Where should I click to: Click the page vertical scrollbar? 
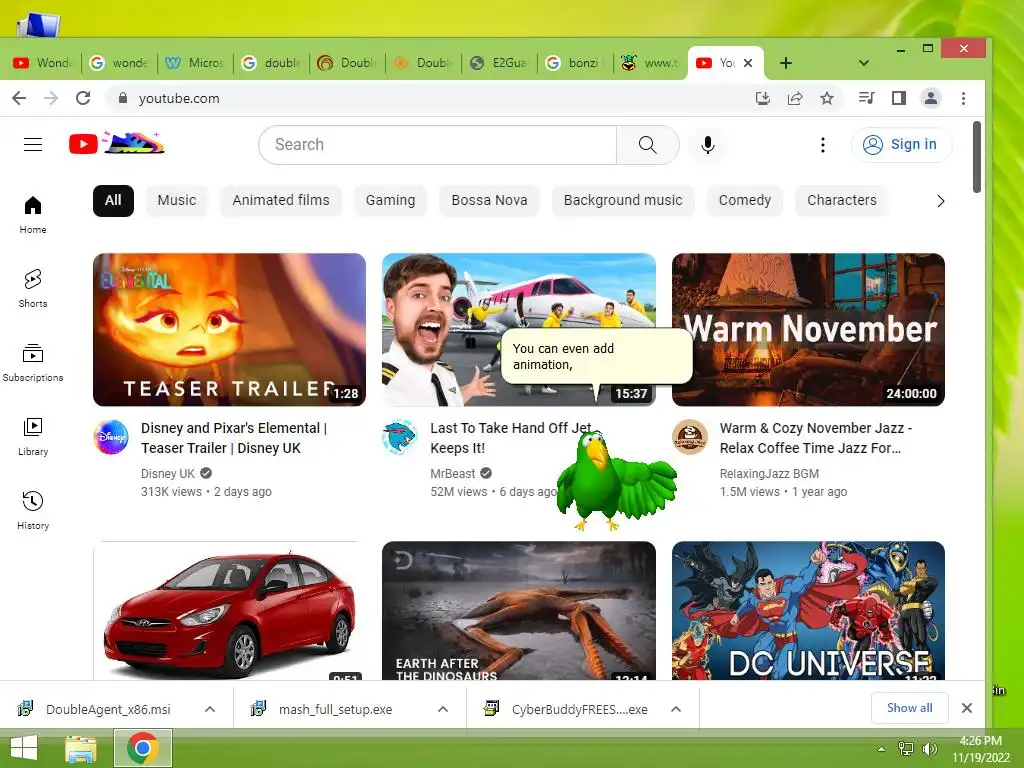[977, 157]
